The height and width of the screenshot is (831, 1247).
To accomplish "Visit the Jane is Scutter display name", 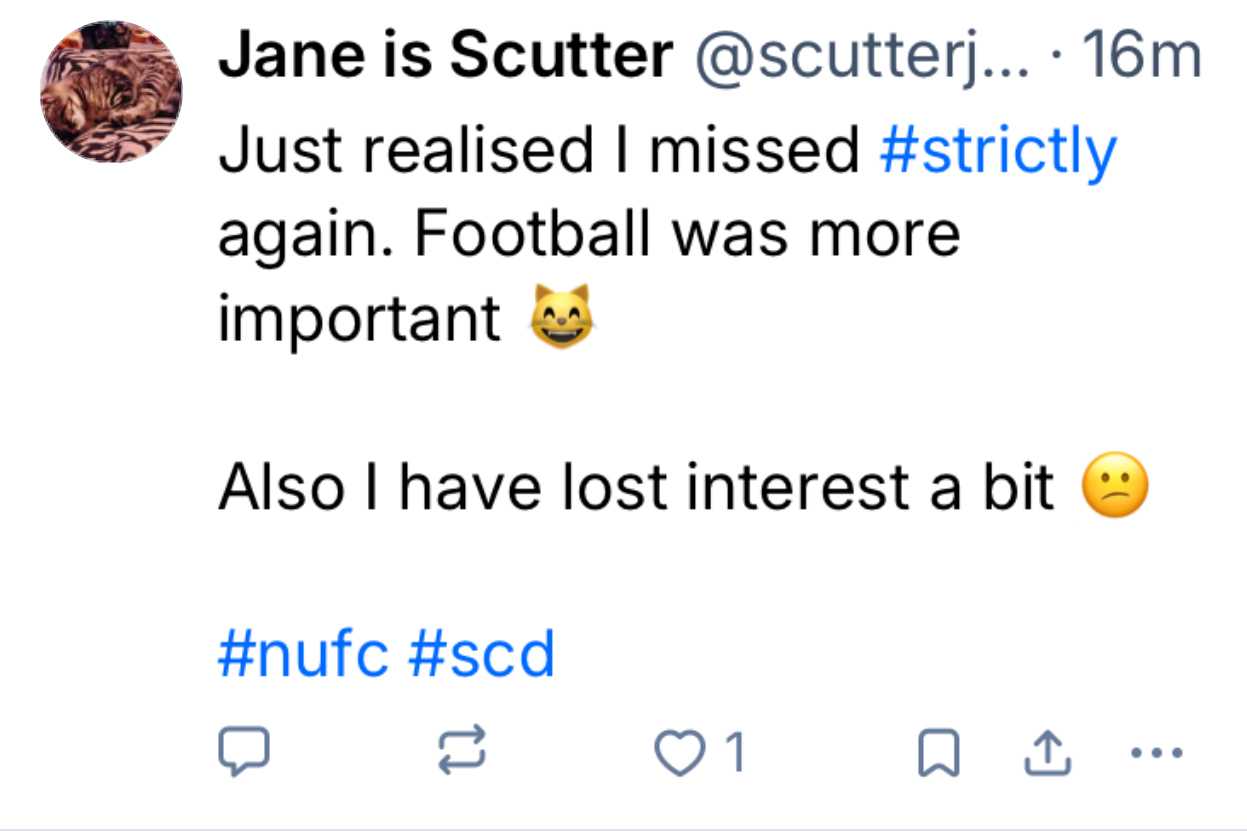I will tap(445, 57).
